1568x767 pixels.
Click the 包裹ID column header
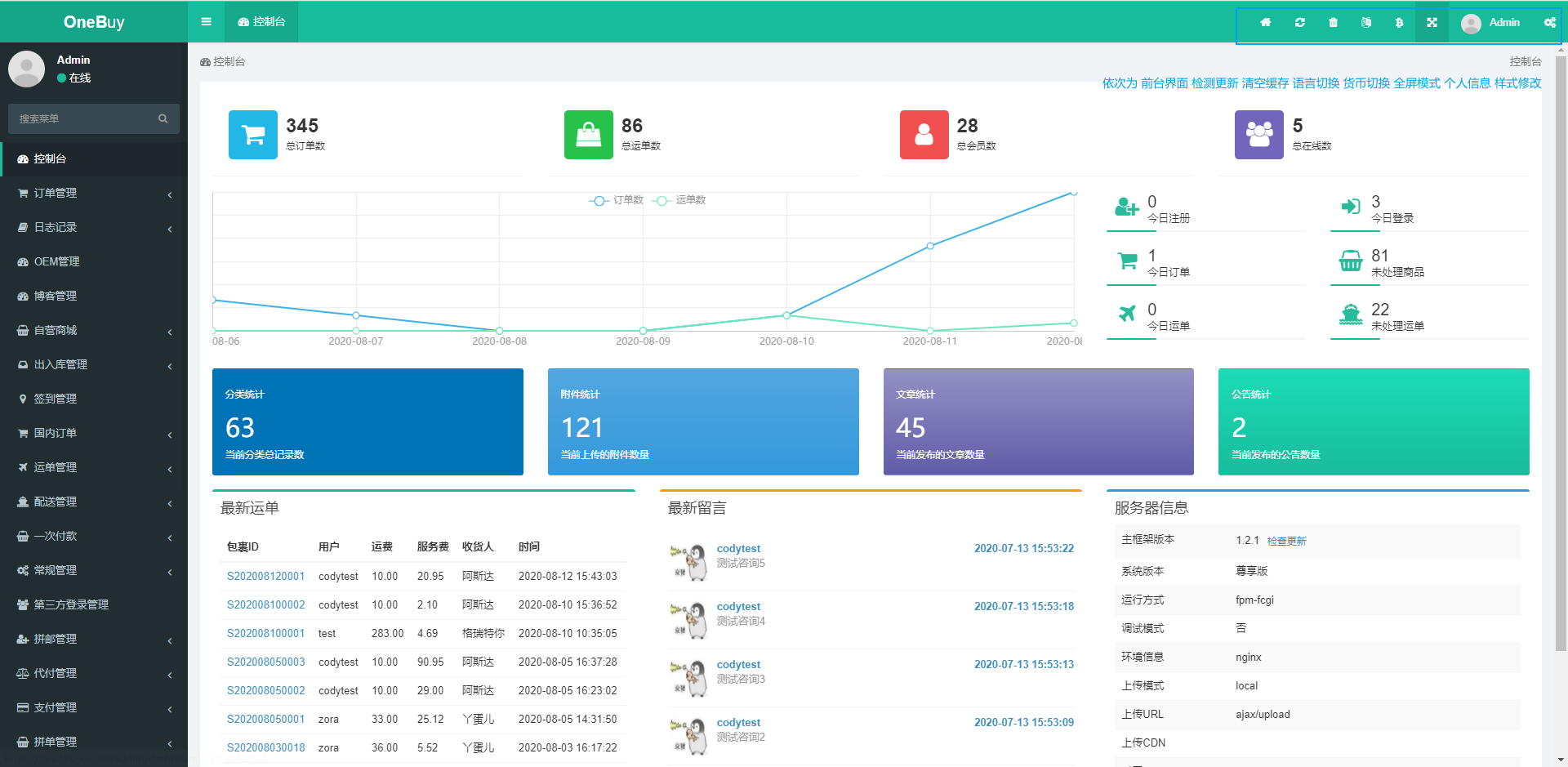pyautogui.click(x=243, y=547)
